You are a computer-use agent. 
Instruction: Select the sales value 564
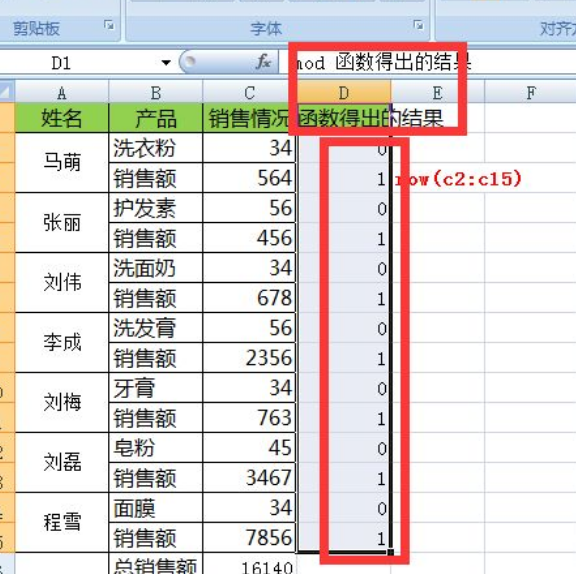[249, 178]
